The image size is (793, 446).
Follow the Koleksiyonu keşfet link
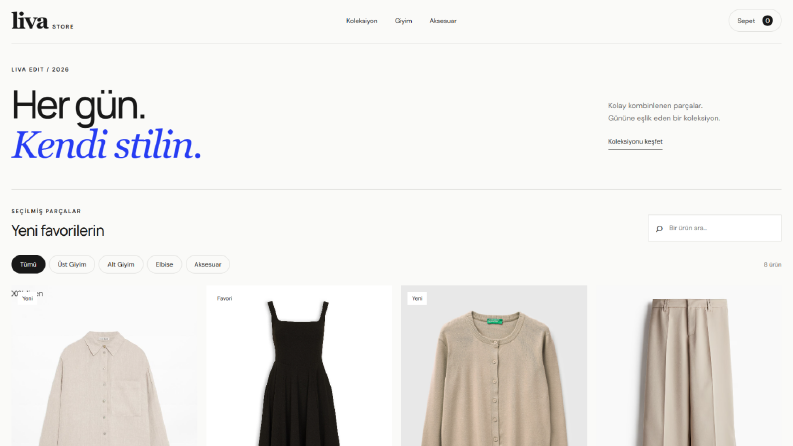pos(635,142)
